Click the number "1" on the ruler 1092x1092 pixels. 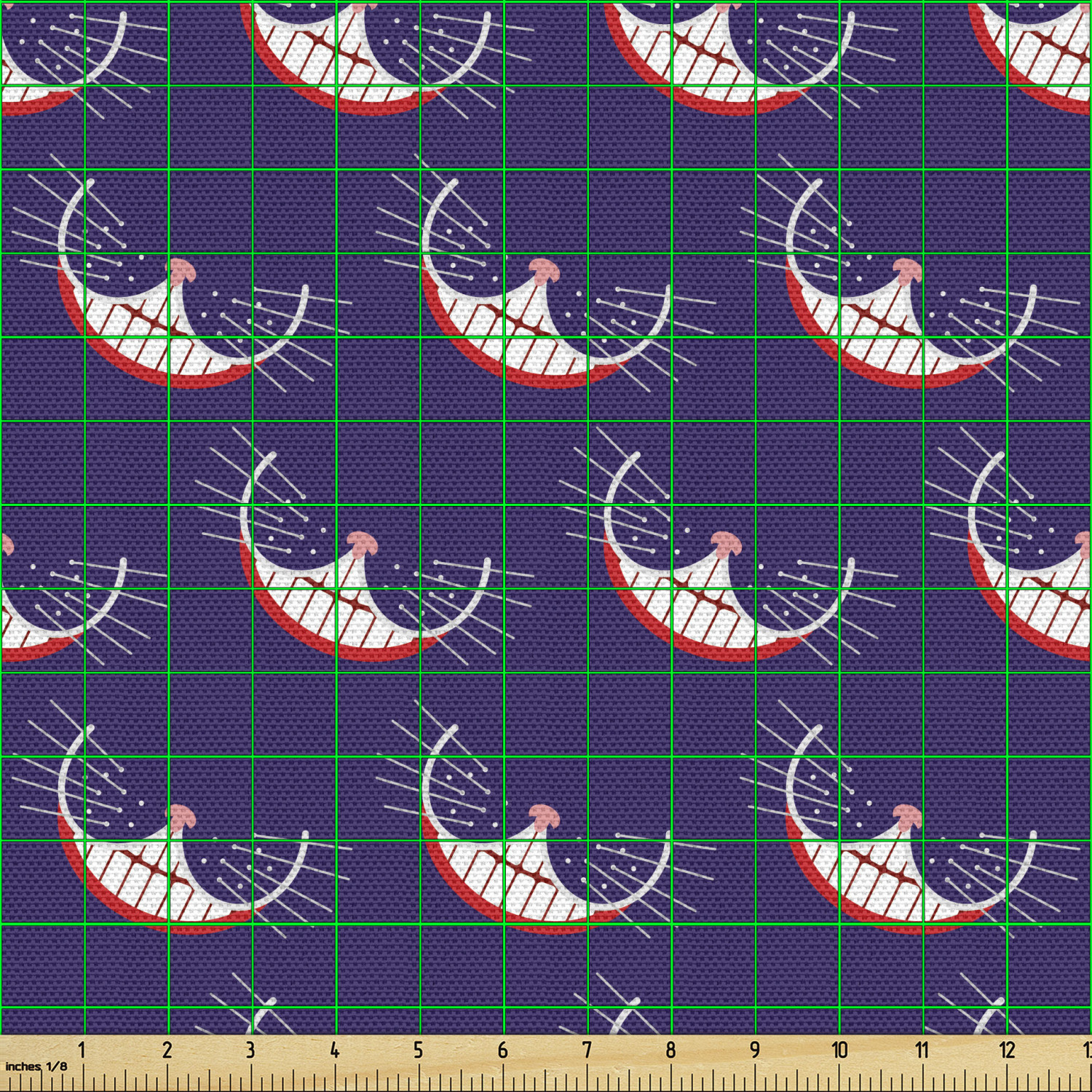pyautogui.click(x=82, y=1050)
